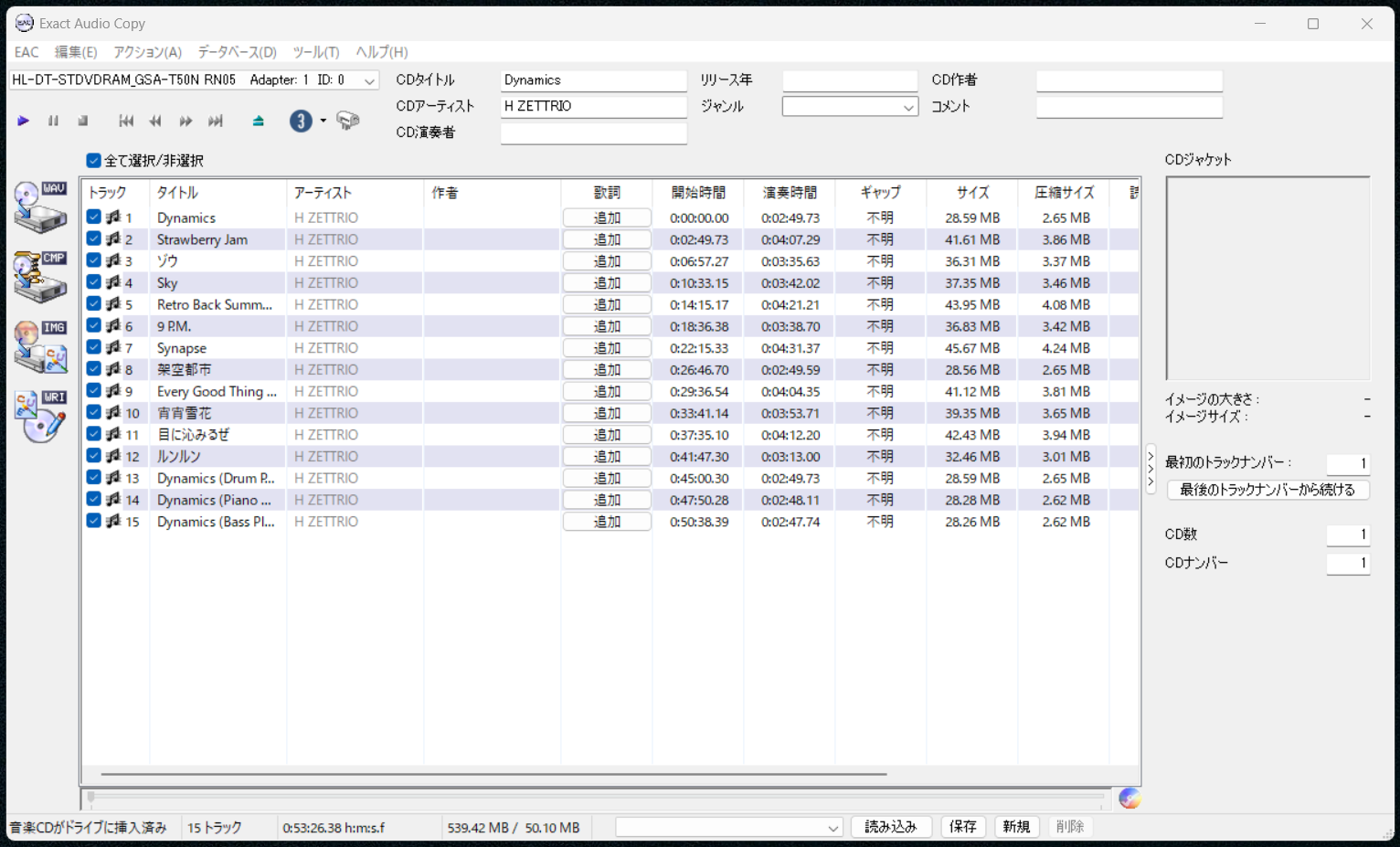
Task: Uncheck track 10 宵宵雪花 checkbox
Action: click(x=94, y=412)
